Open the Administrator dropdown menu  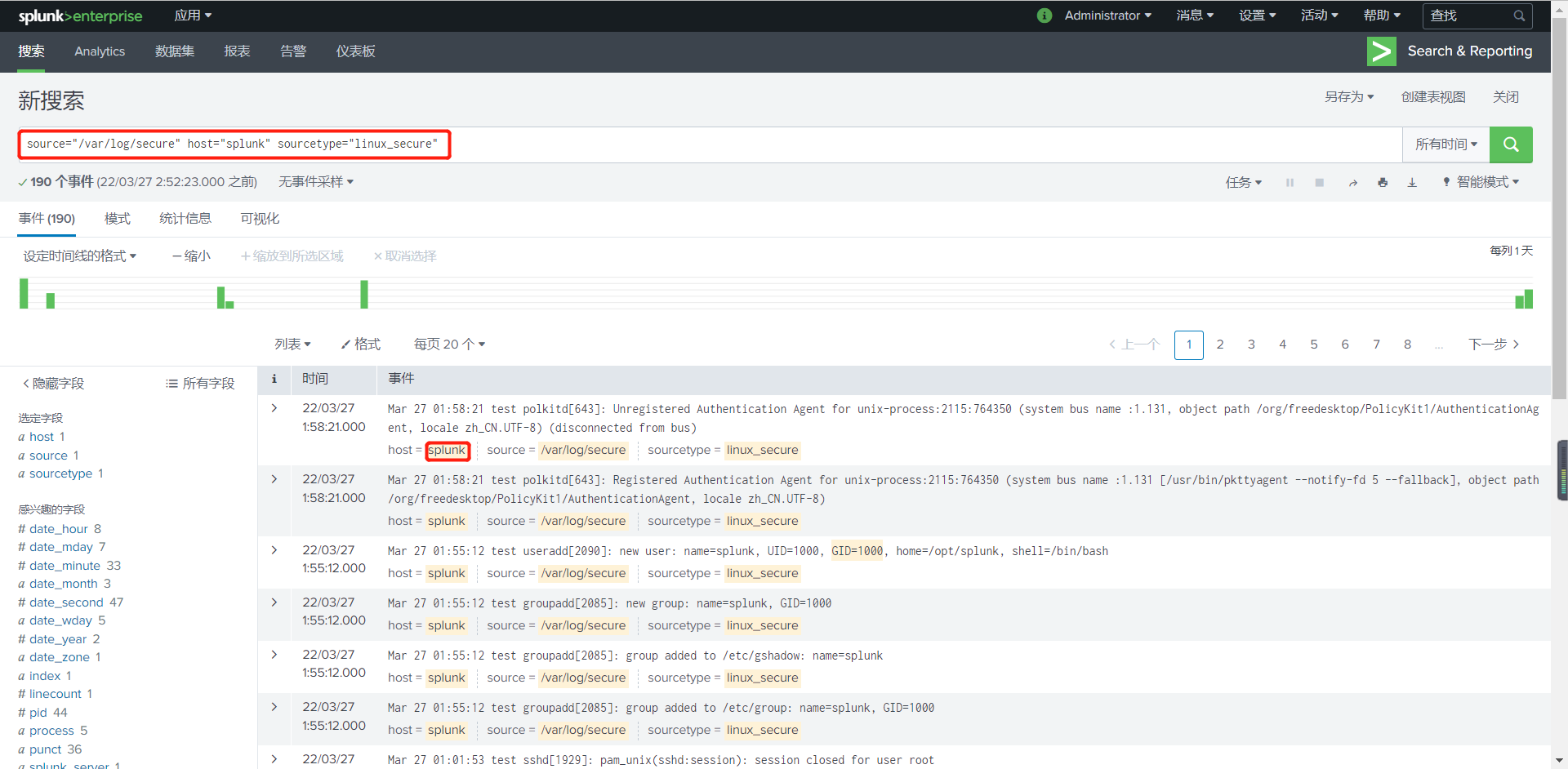pos(1107,16)
